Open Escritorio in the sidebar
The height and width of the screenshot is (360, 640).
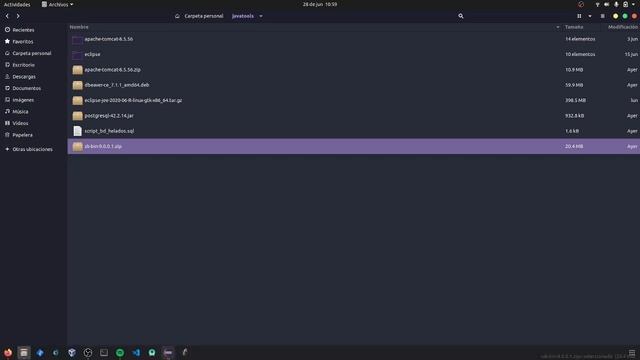coord(23,65)
